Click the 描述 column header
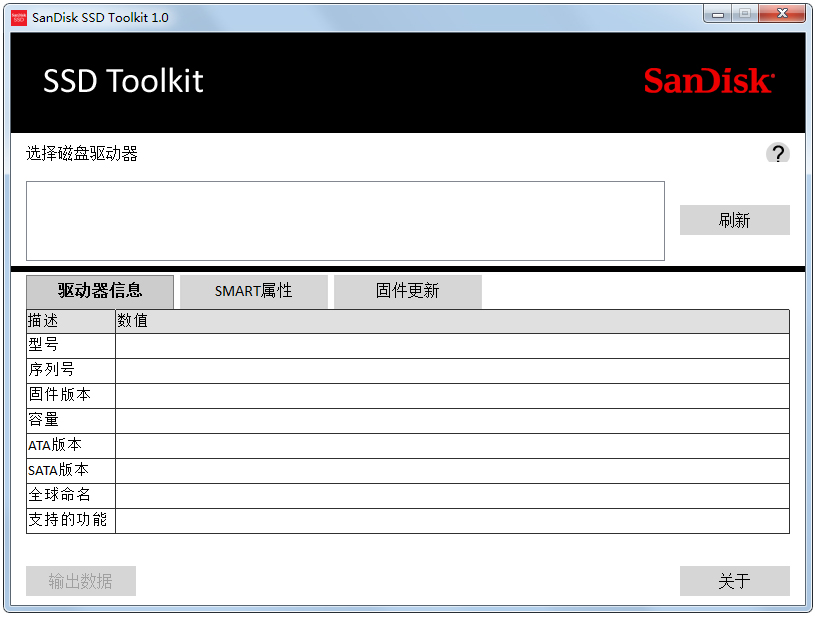Viewport: 815px width, 617px height. click(71, 321)
